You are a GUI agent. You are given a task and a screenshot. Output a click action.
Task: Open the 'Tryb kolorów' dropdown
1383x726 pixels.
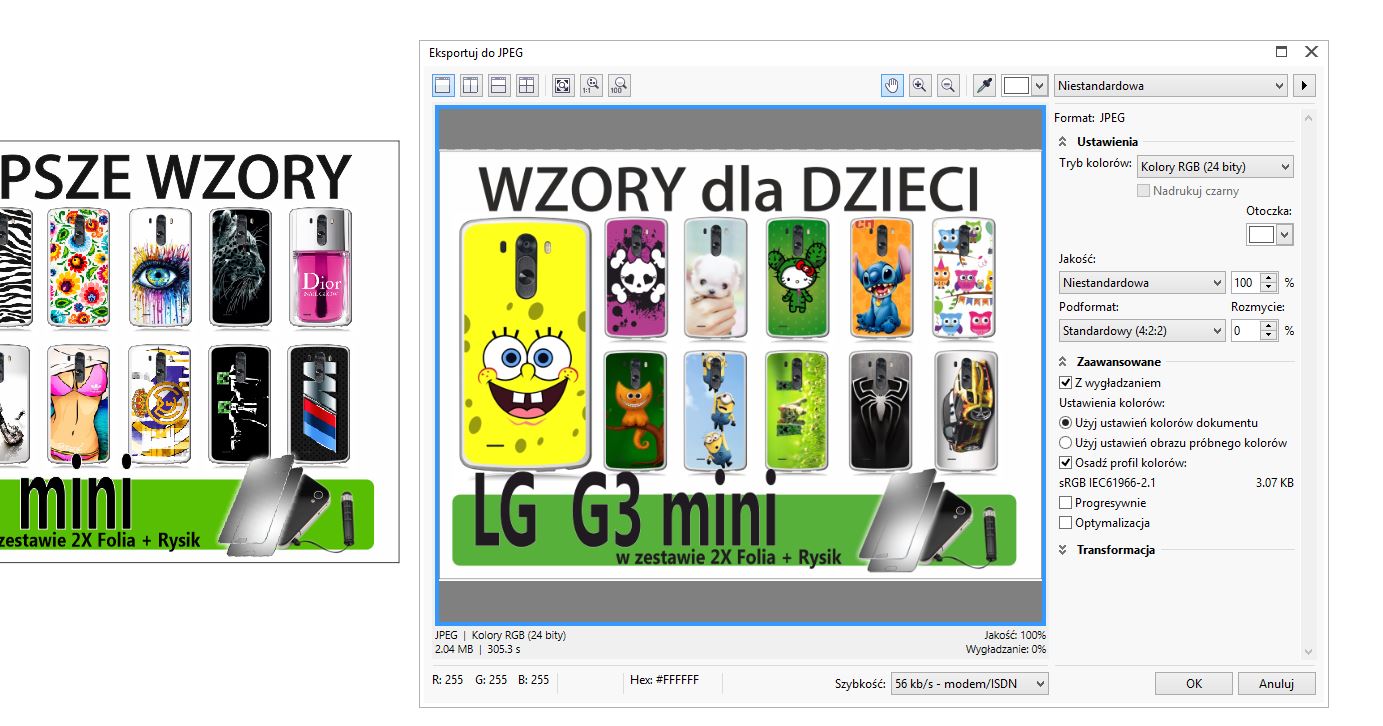[1215, 167]
